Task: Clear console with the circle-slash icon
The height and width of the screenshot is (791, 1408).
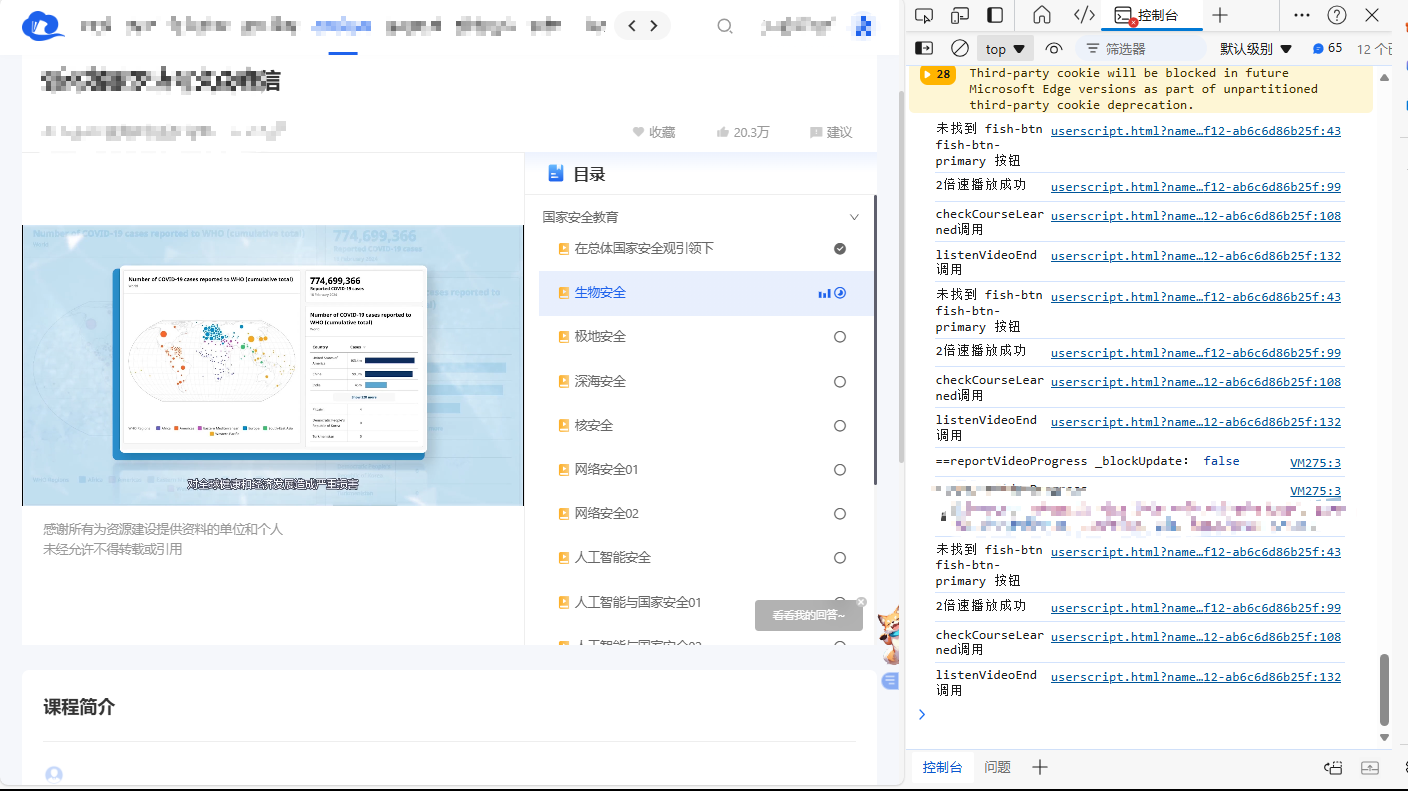Action: click(x=960, y=48)
